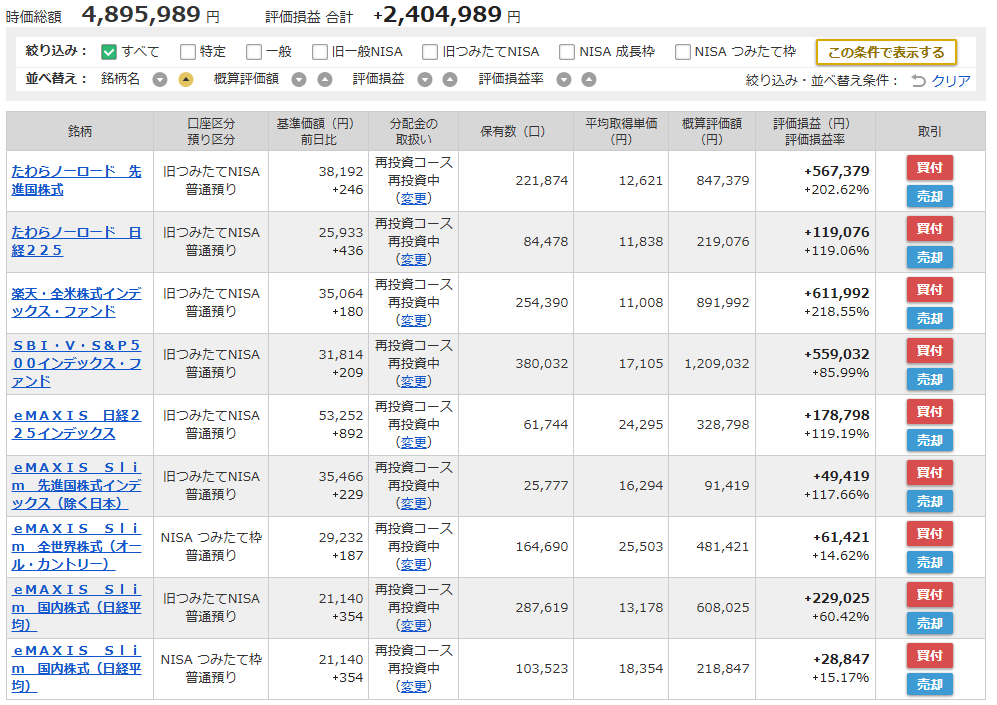Image resolution: width=997 pixels, height=705 pixels.
Task: Open eMAXIS Slim 国内株式 link in NISA つみたて枠 row
Action: pyautogui.click(x=76, y=669)
